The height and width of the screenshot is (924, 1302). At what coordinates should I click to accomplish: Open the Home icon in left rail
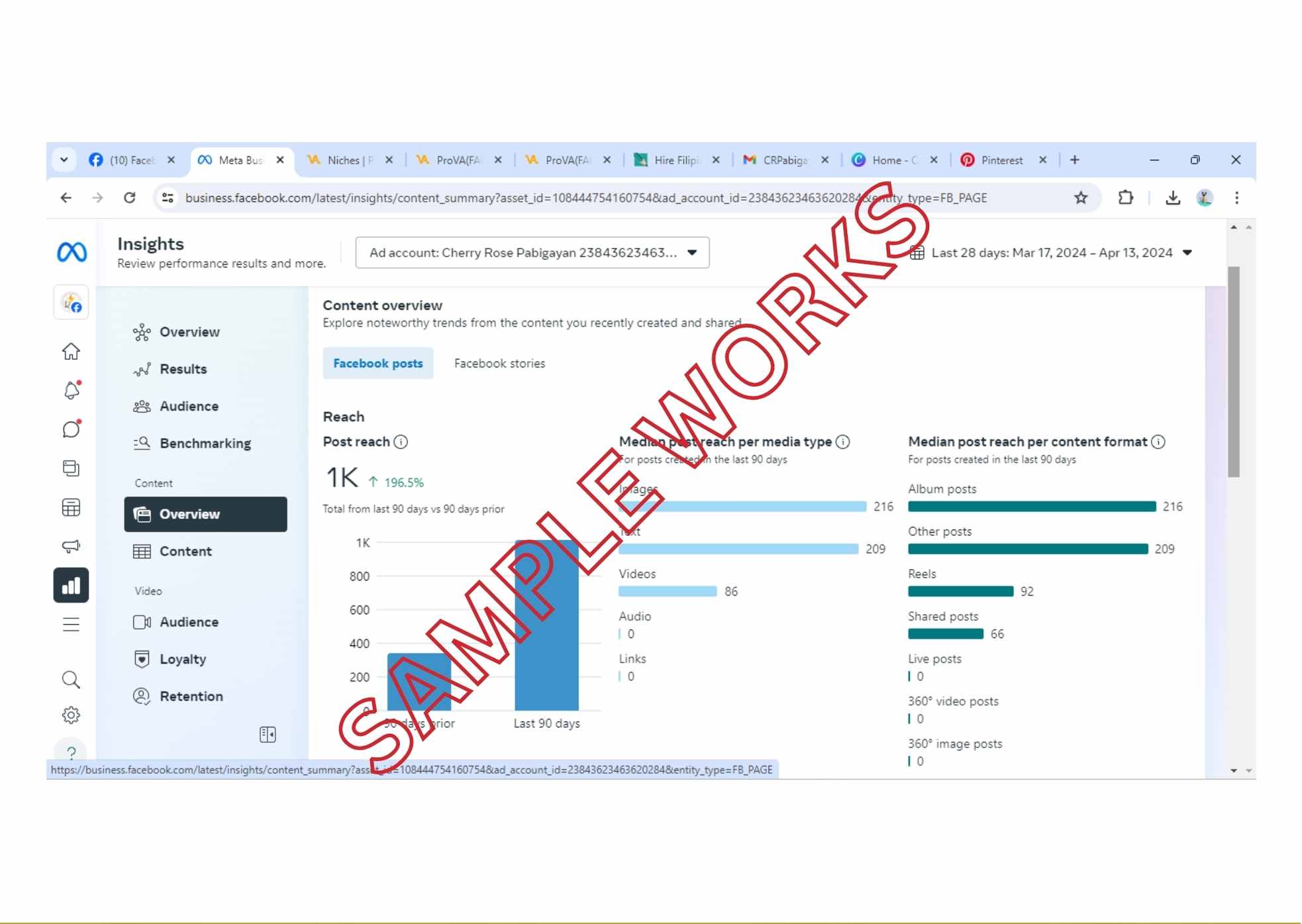click(x=71, y=352)
